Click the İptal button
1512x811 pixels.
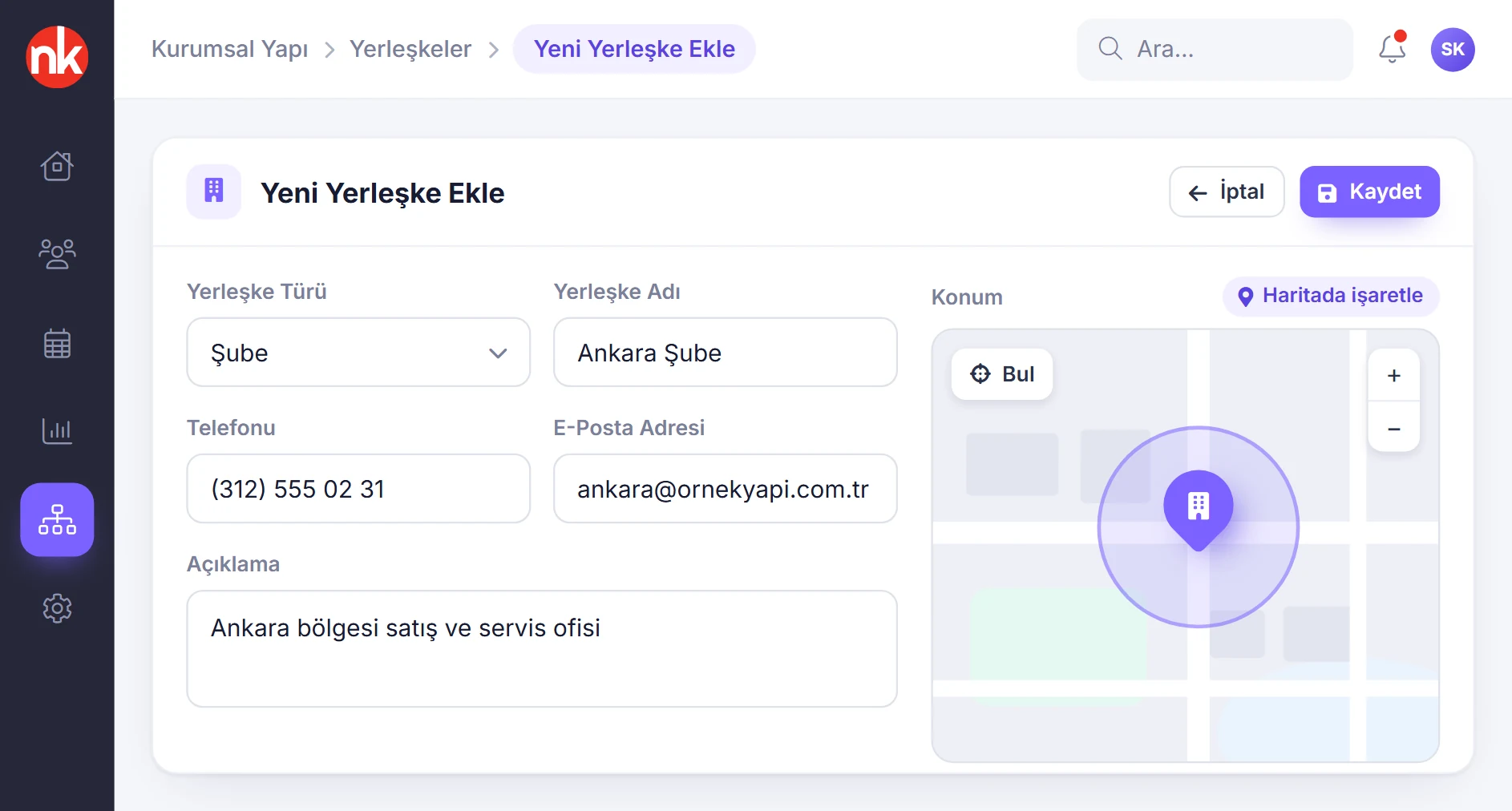[1227, 192]
